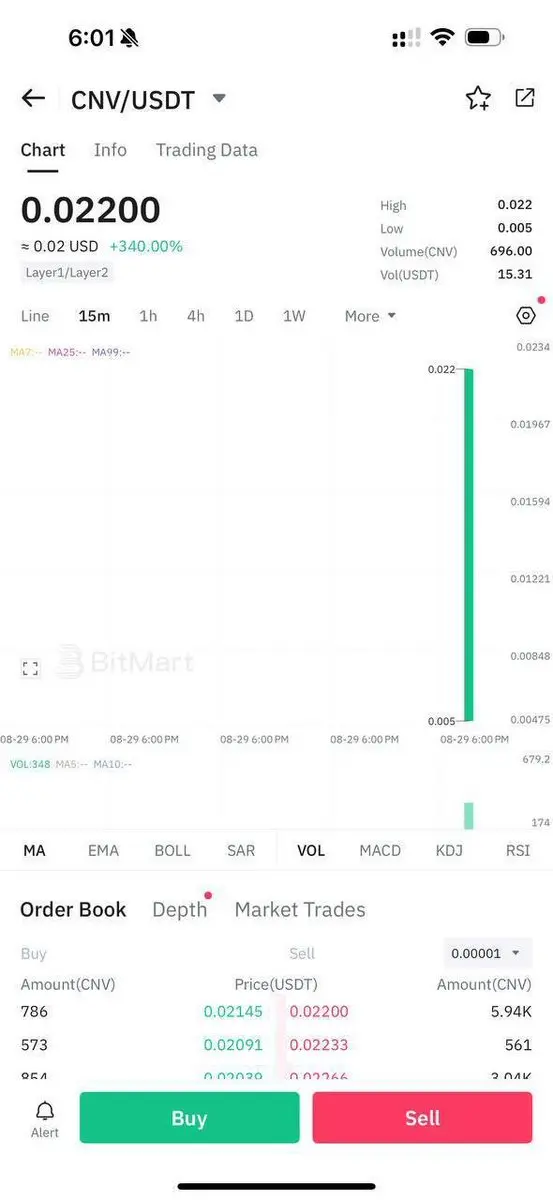553x1200 pixels.
Task: Expand chart to fullscreen icon
Action: tap(30, 669)
